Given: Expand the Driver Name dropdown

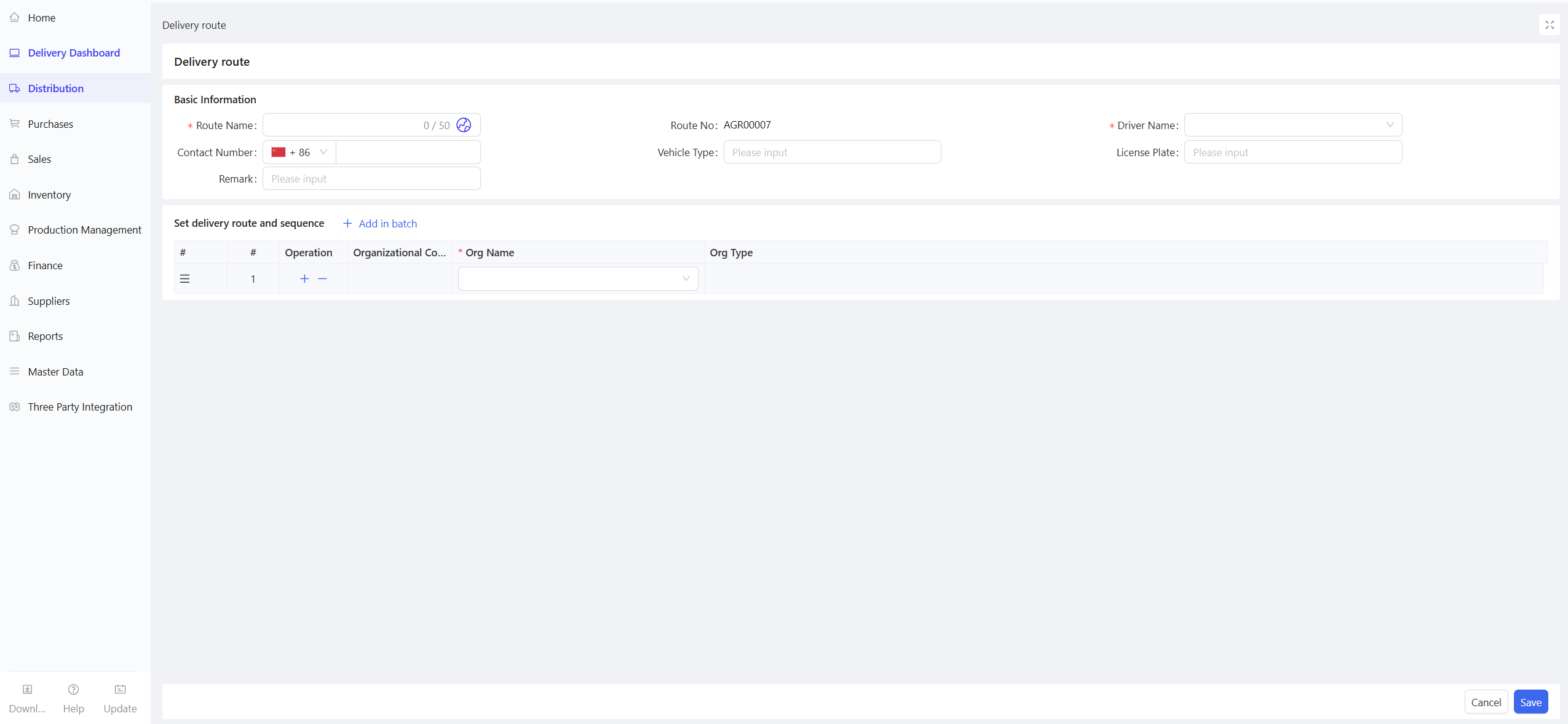Looking at the screenshot, I should pos(1293,125).
